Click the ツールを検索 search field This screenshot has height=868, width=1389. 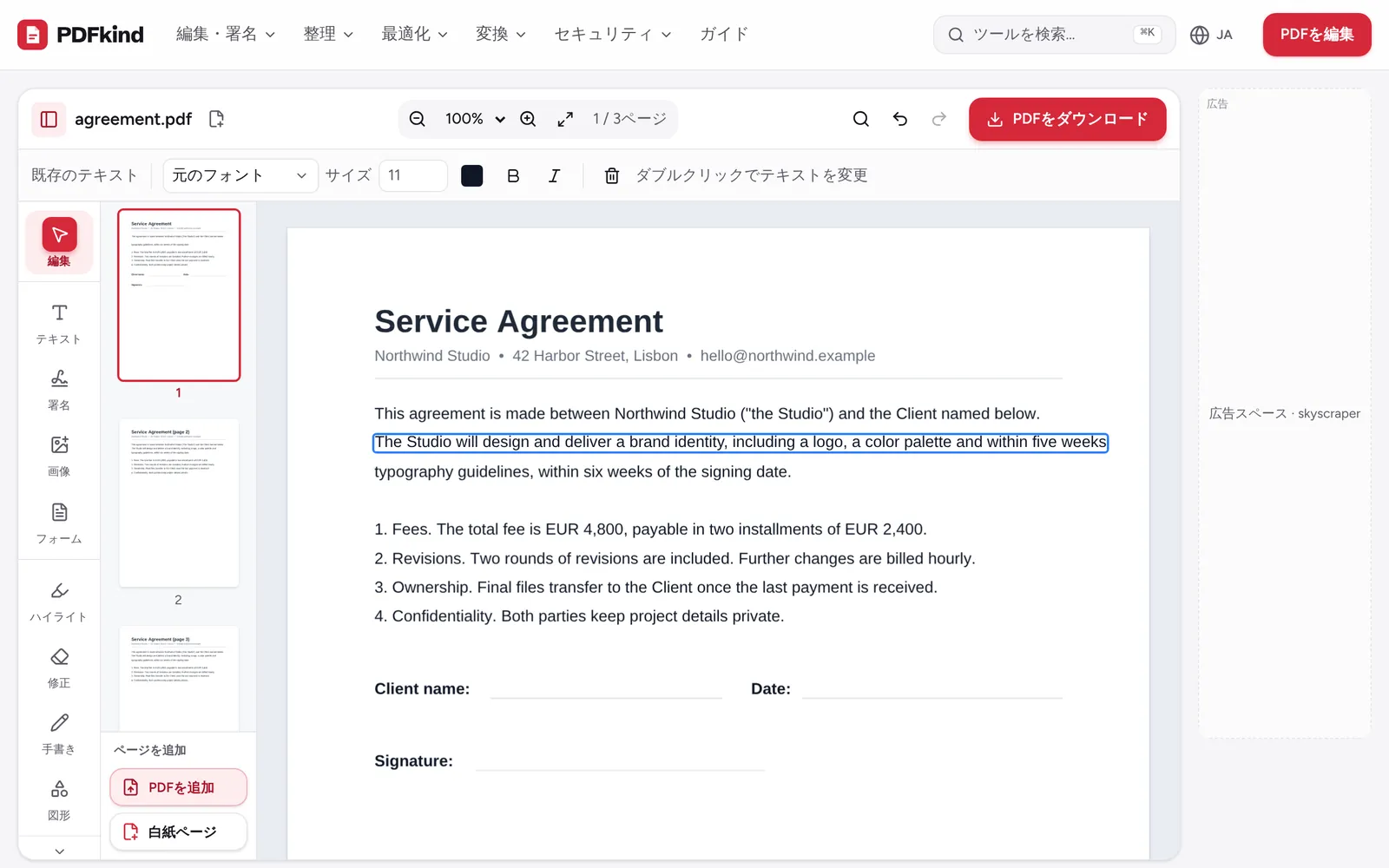(x=1054, y=35)
